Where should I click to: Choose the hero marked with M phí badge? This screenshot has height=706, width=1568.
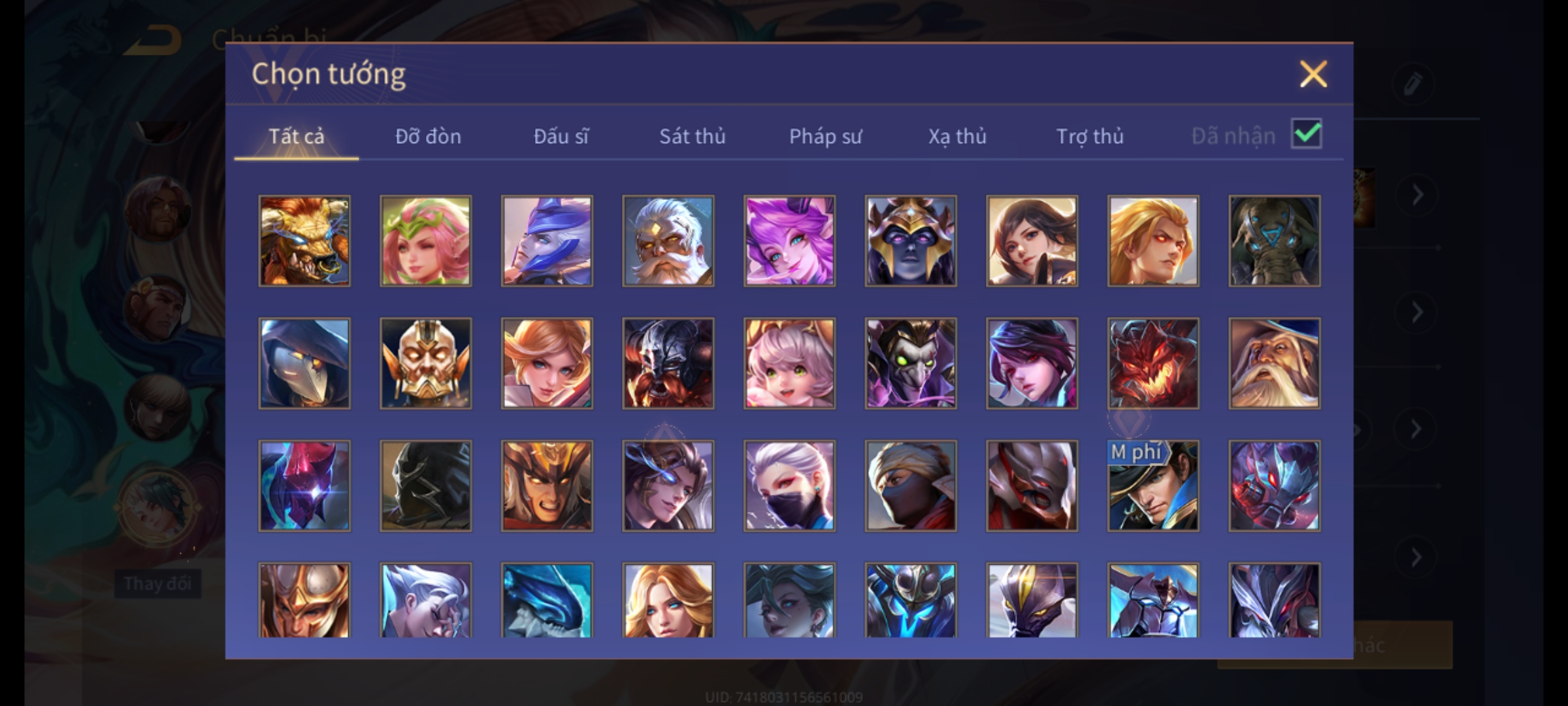pyautogui.click(x=1153, y=486)
